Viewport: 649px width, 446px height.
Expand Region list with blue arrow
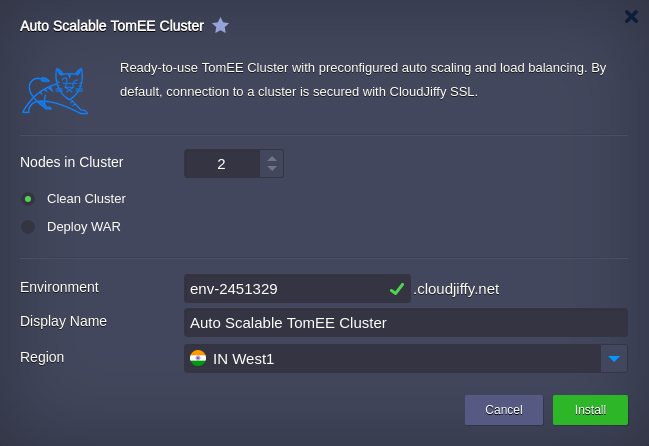[x=614, y=359]
